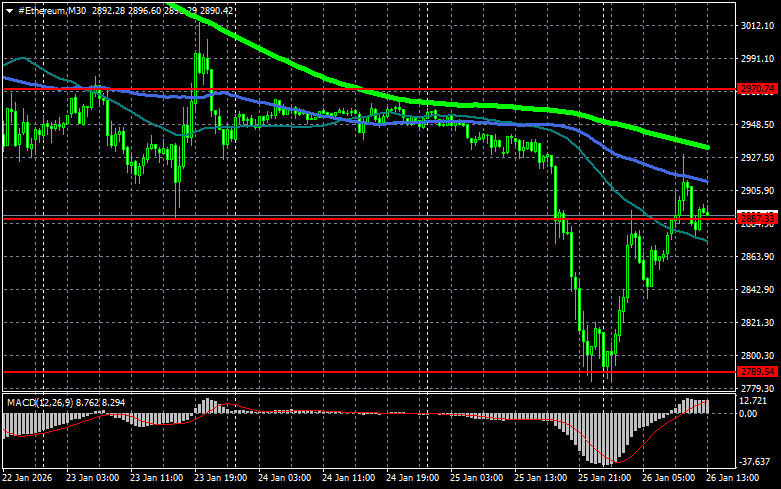Screen dimensions: 781x489
Task: Click the 2927.50 price scale value
Action: click(757, 157)
